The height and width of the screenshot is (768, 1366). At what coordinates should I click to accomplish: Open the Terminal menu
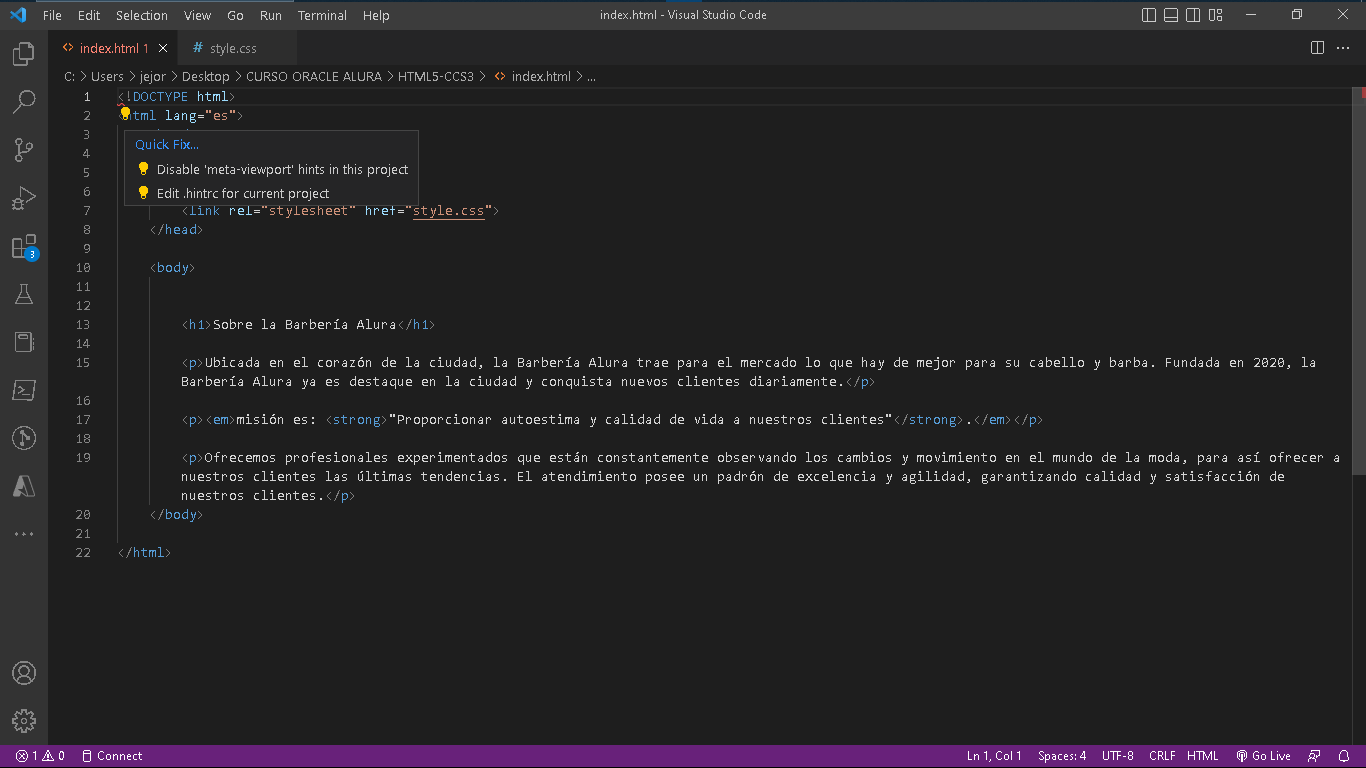pos(322,15)
